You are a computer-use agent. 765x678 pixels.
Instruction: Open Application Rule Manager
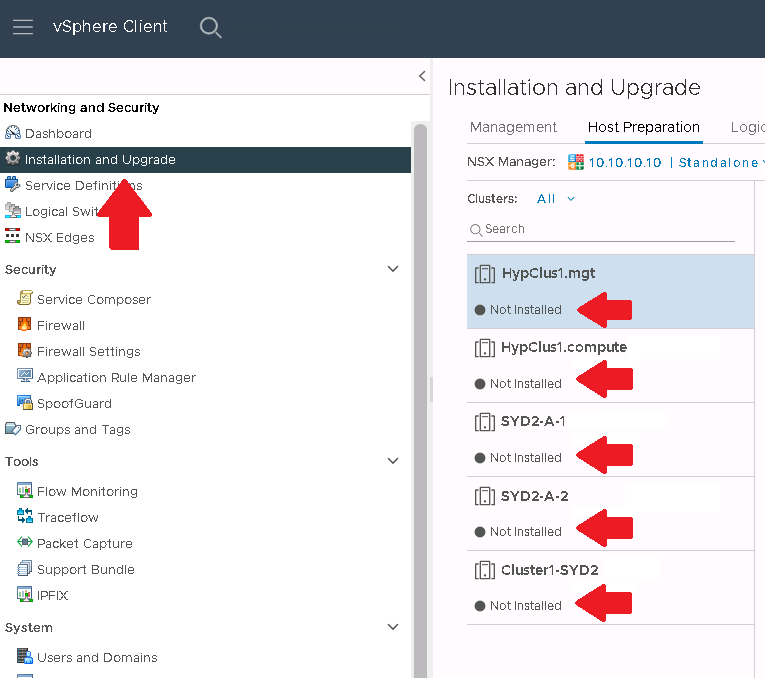tap(116, 378)
